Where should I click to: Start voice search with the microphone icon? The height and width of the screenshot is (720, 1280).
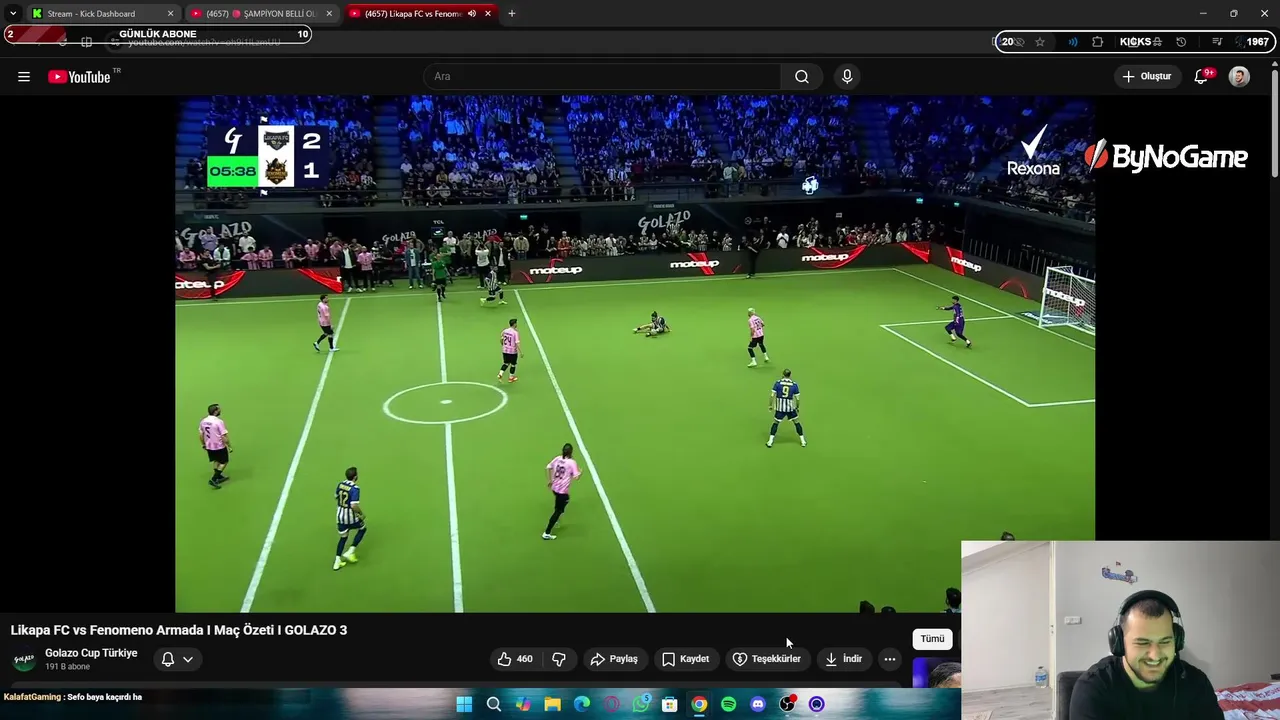pos(847,77)
